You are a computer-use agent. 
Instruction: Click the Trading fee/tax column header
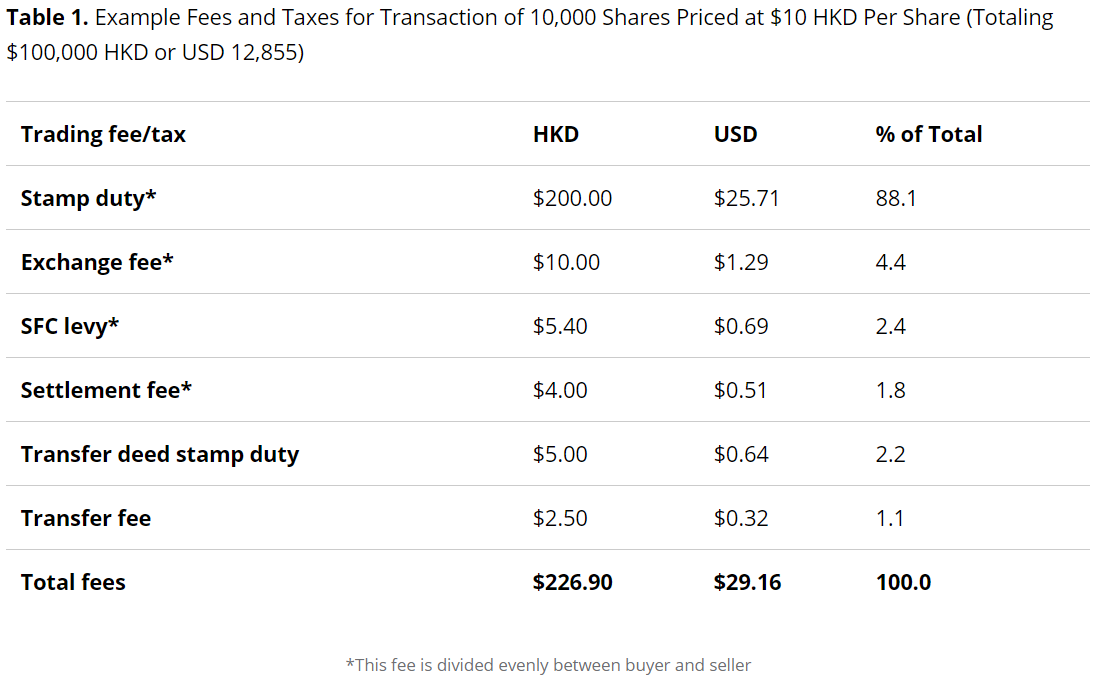click(x=103, y=134)
